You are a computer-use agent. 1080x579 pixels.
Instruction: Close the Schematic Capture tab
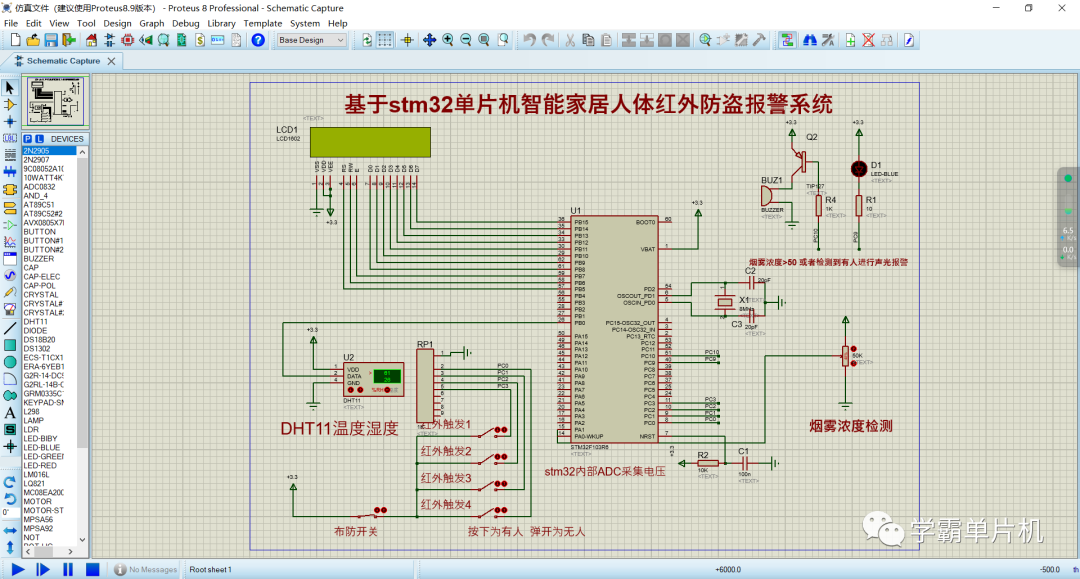pyautogui.click(x=112, y=61)
